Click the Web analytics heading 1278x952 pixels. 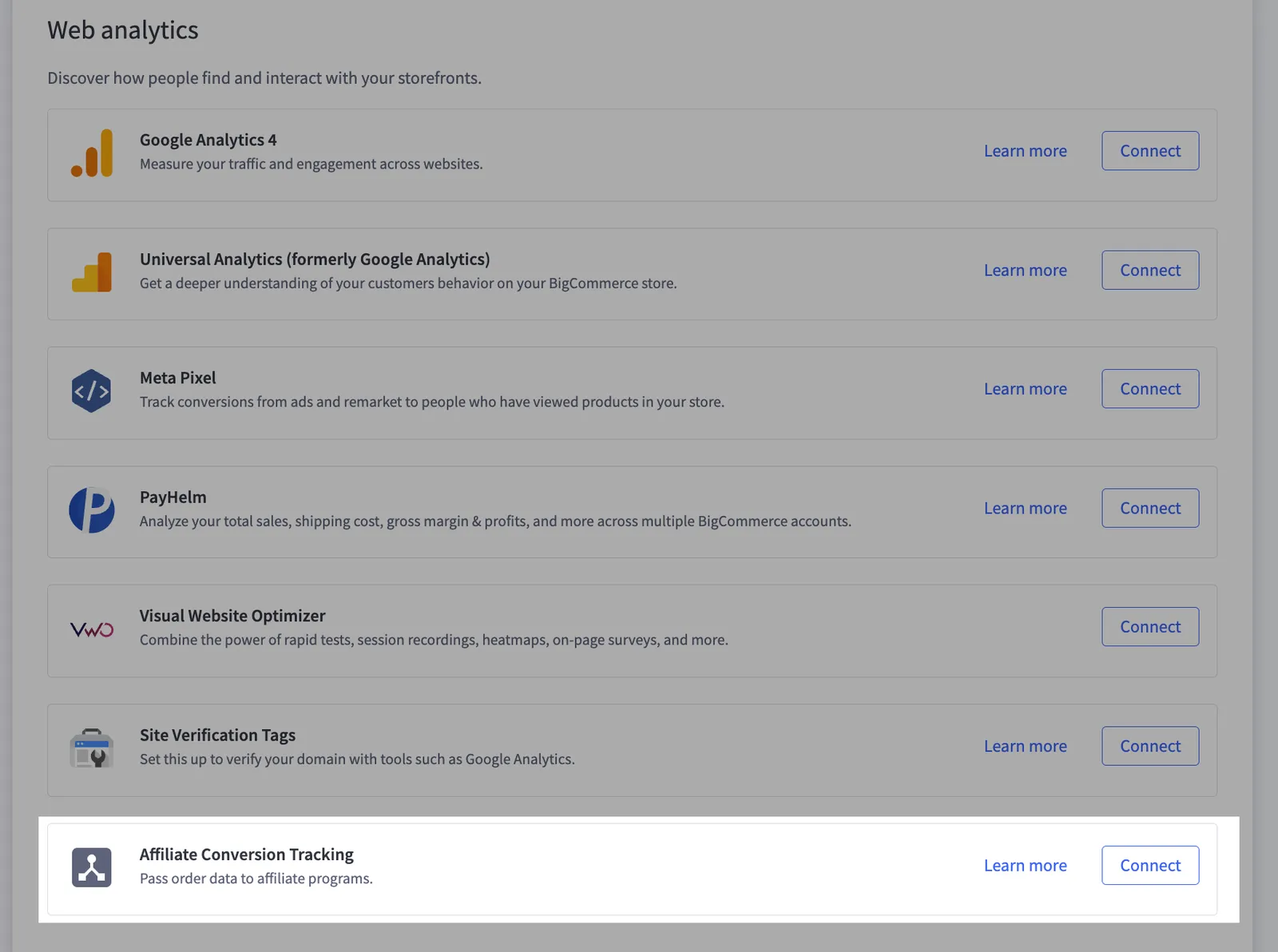click(123, 30)
